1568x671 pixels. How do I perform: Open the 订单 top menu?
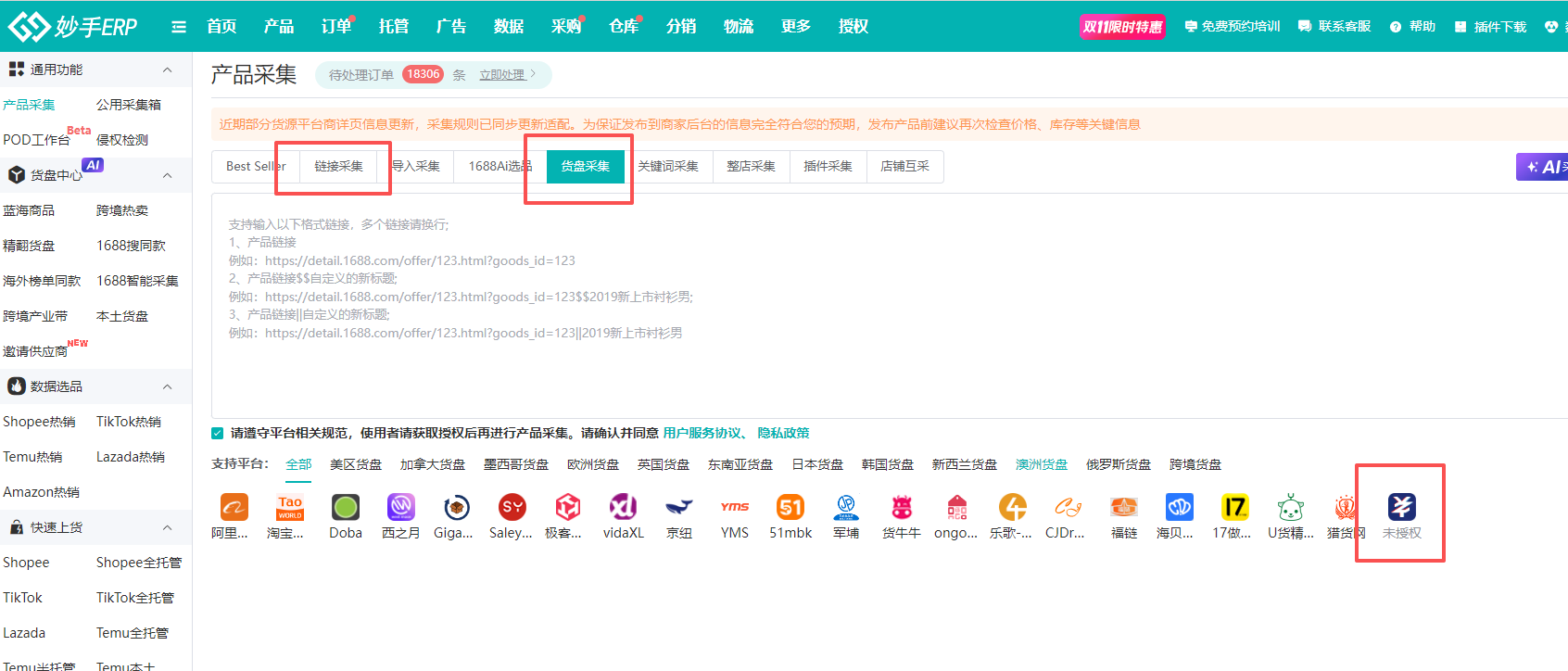click(335, 27)
